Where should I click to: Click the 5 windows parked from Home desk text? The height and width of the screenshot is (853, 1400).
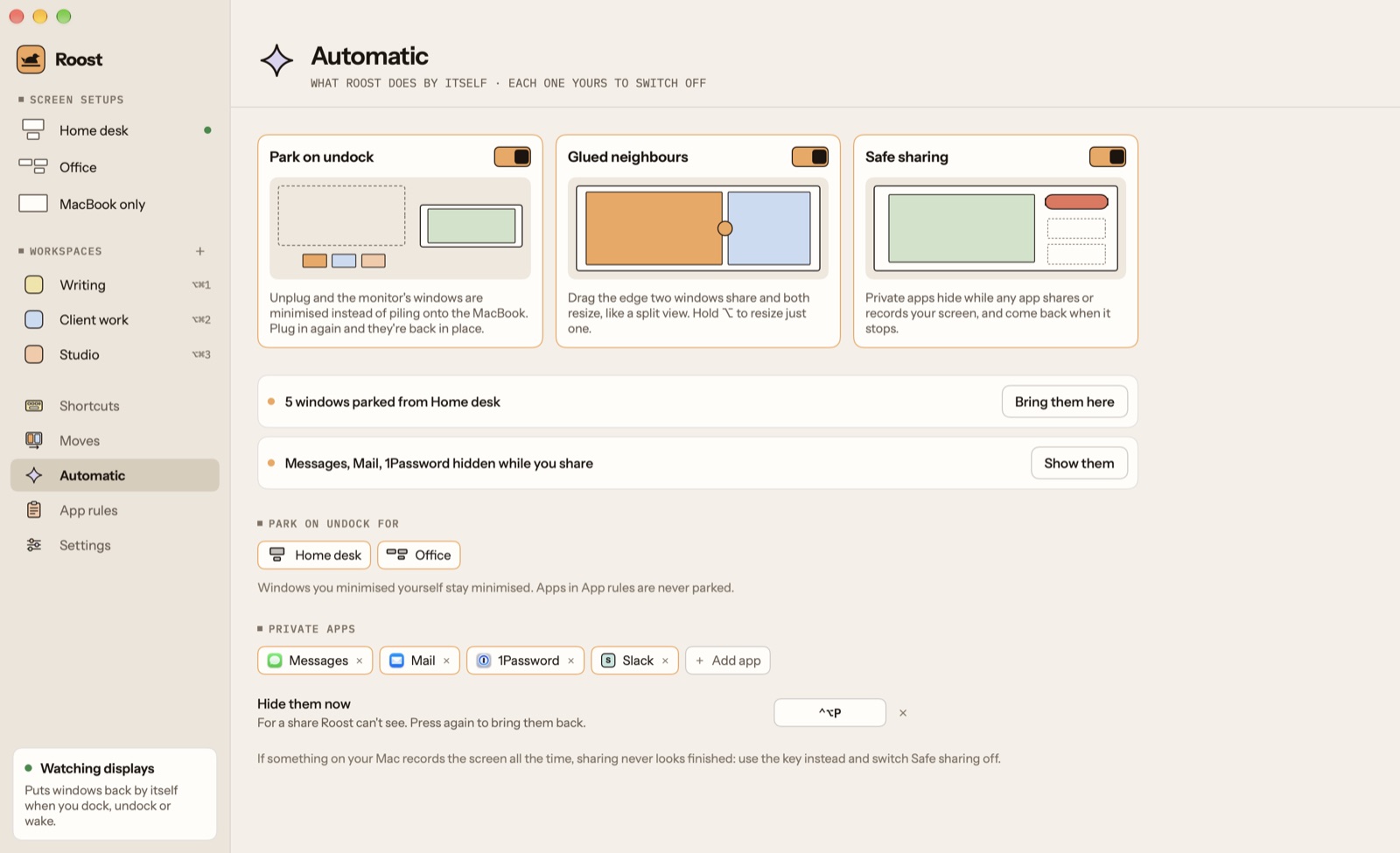393,402
